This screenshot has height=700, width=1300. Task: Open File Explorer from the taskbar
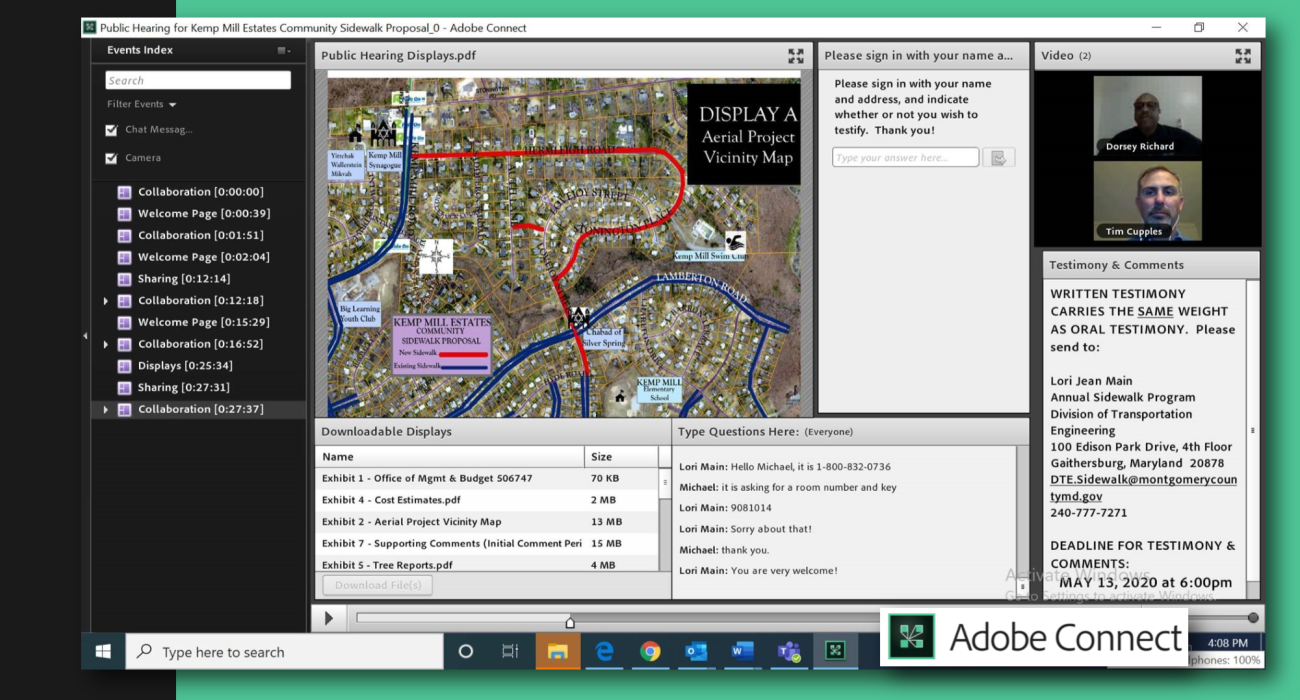(x=558, y=652)
